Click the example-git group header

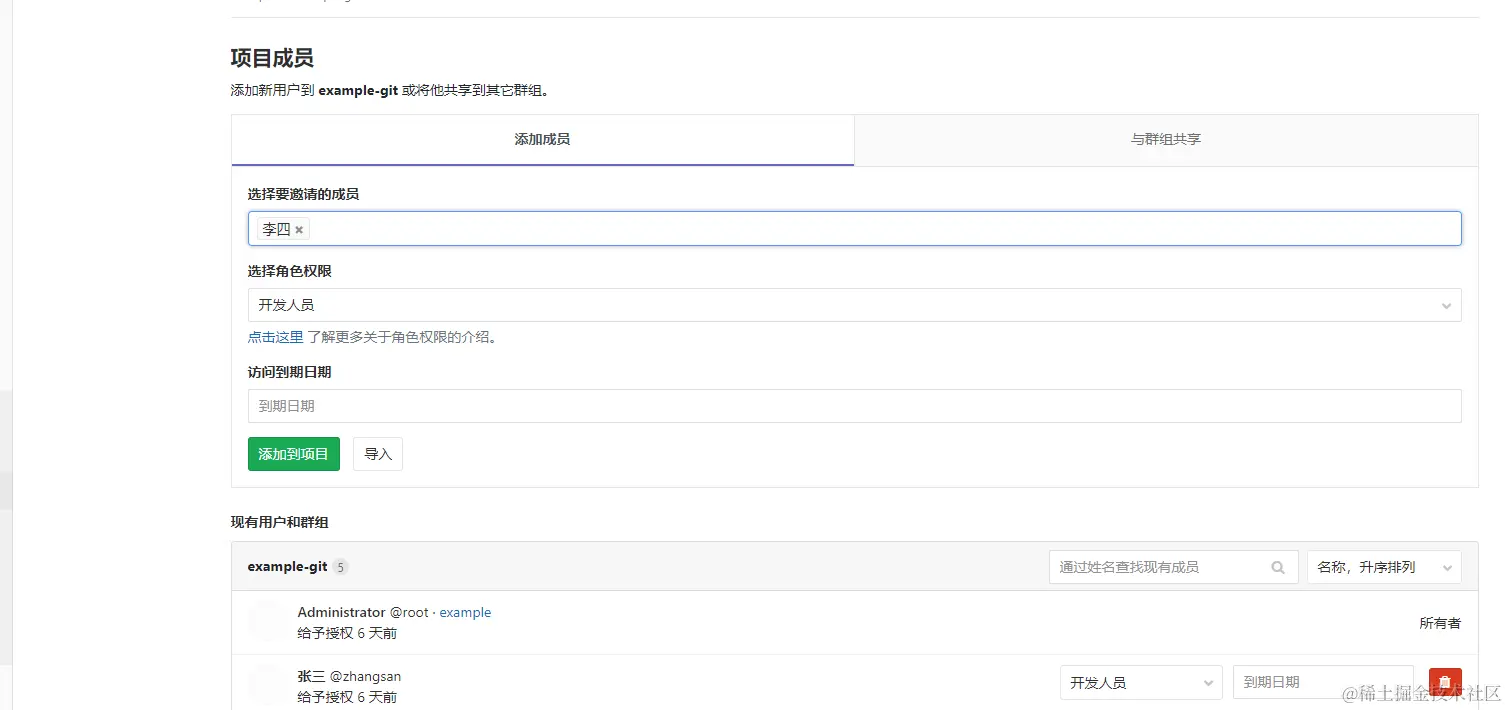point(288,566)
